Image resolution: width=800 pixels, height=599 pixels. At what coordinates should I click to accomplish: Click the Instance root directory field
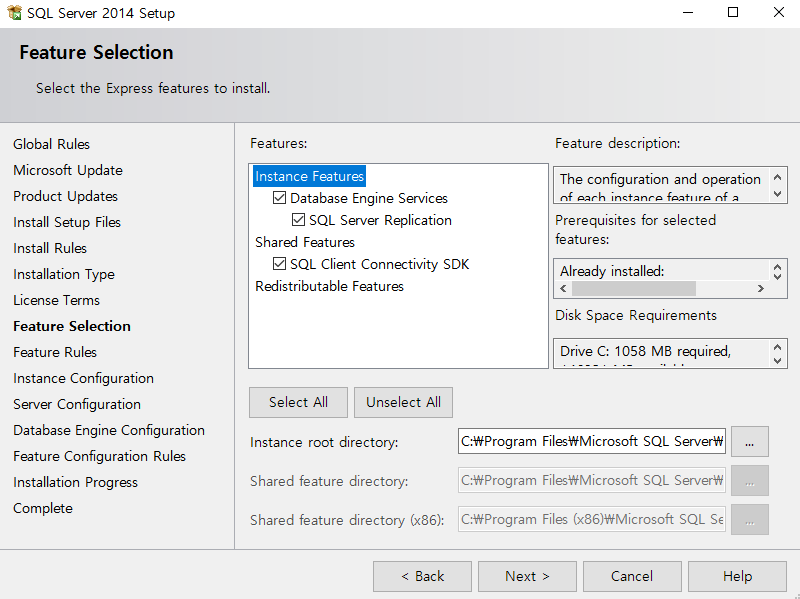(x=592, y=441)
